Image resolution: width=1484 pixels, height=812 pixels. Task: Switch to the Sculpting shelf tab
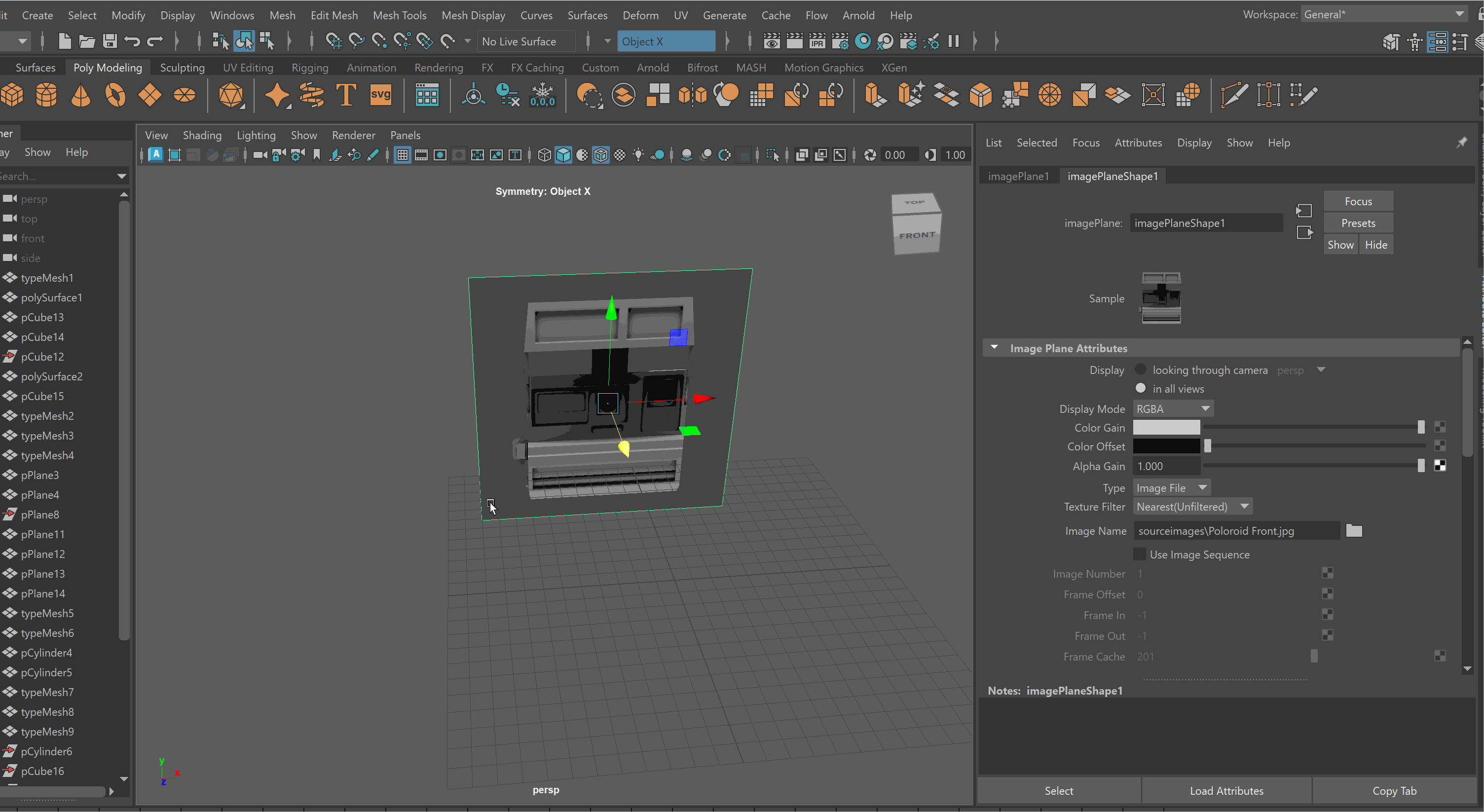[182, 68]
